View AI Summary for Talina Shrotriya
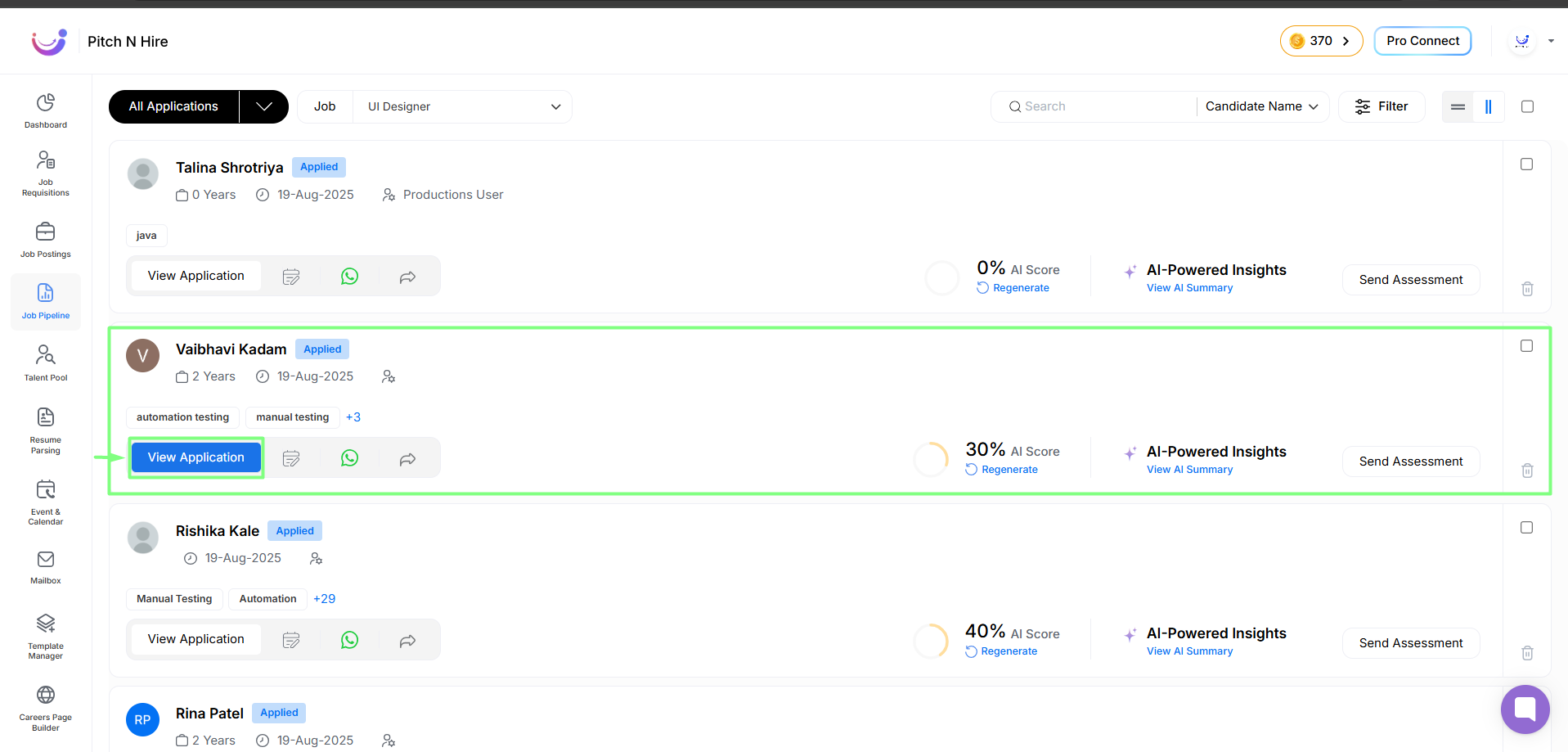Screen dimensions: 1568x752 coord(1189,288)
